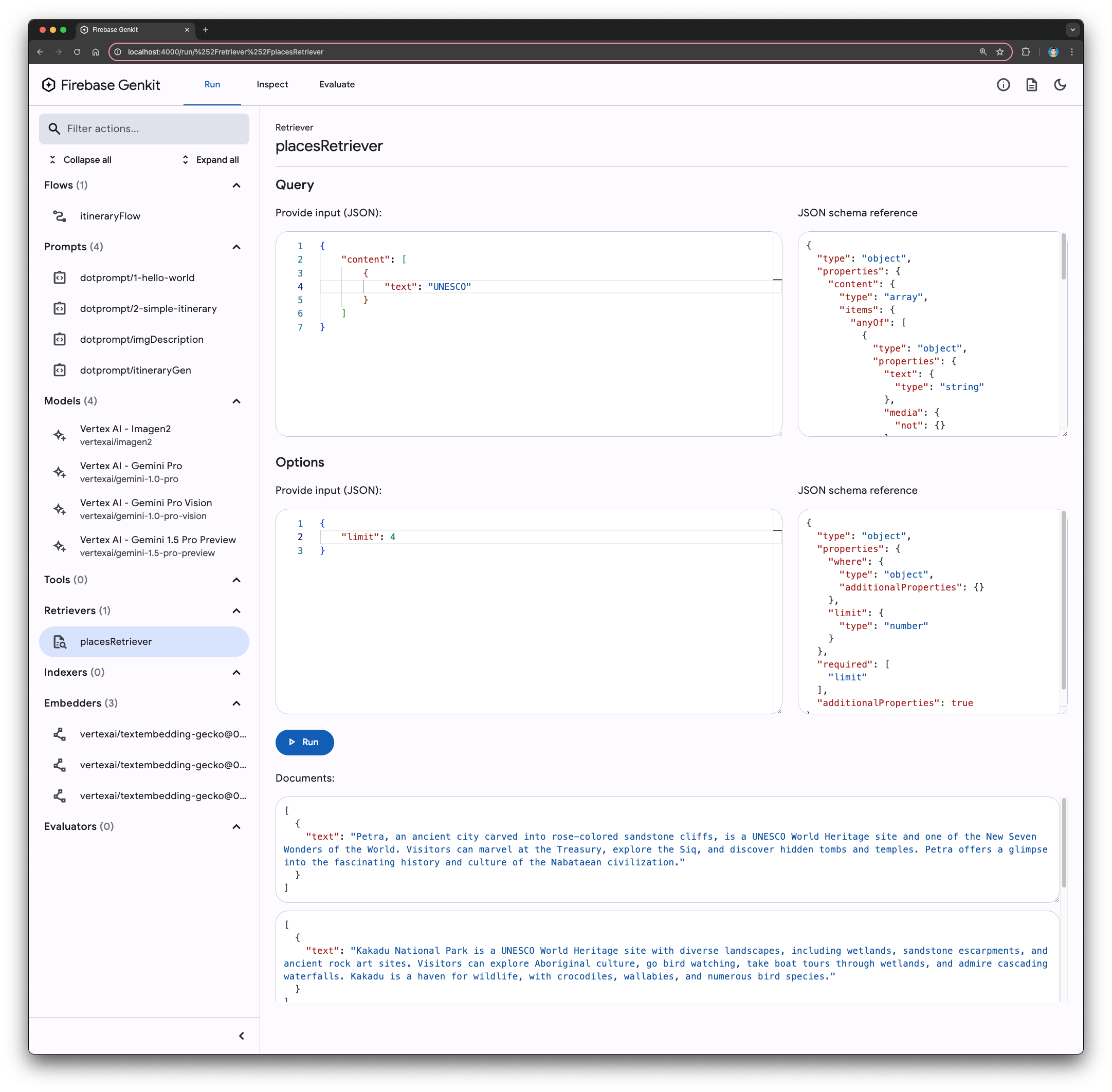Toggle dark mode moon icon

(1059, 85)
